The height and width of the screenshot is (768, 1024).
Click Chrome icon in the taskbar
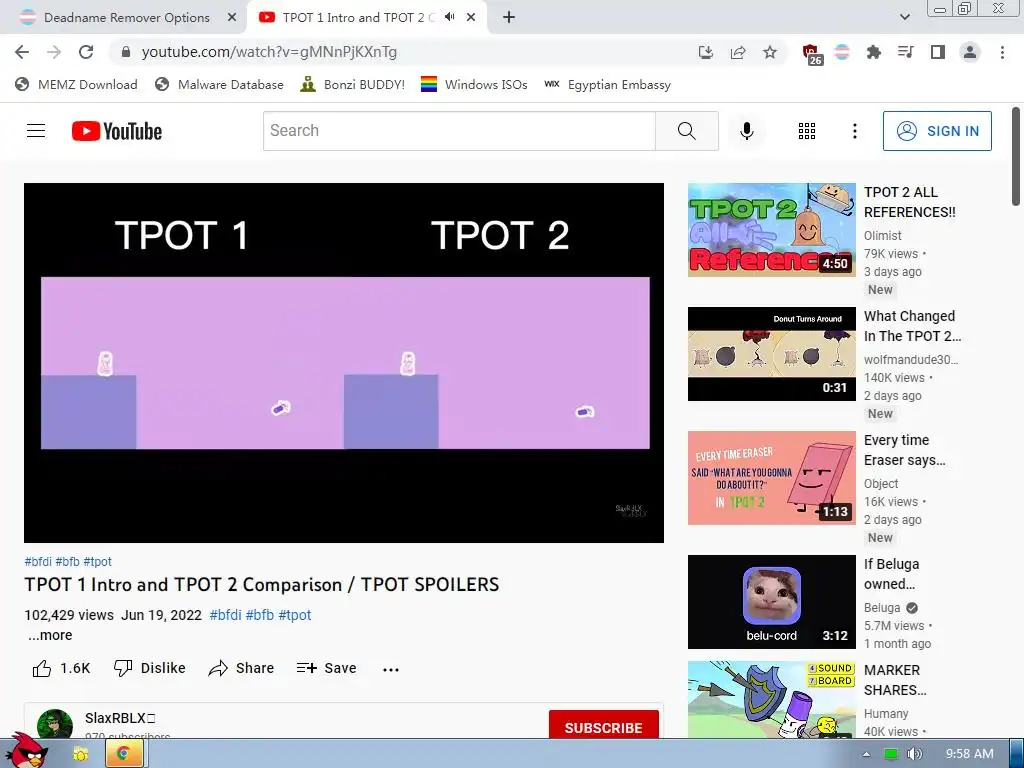[122, 754]
